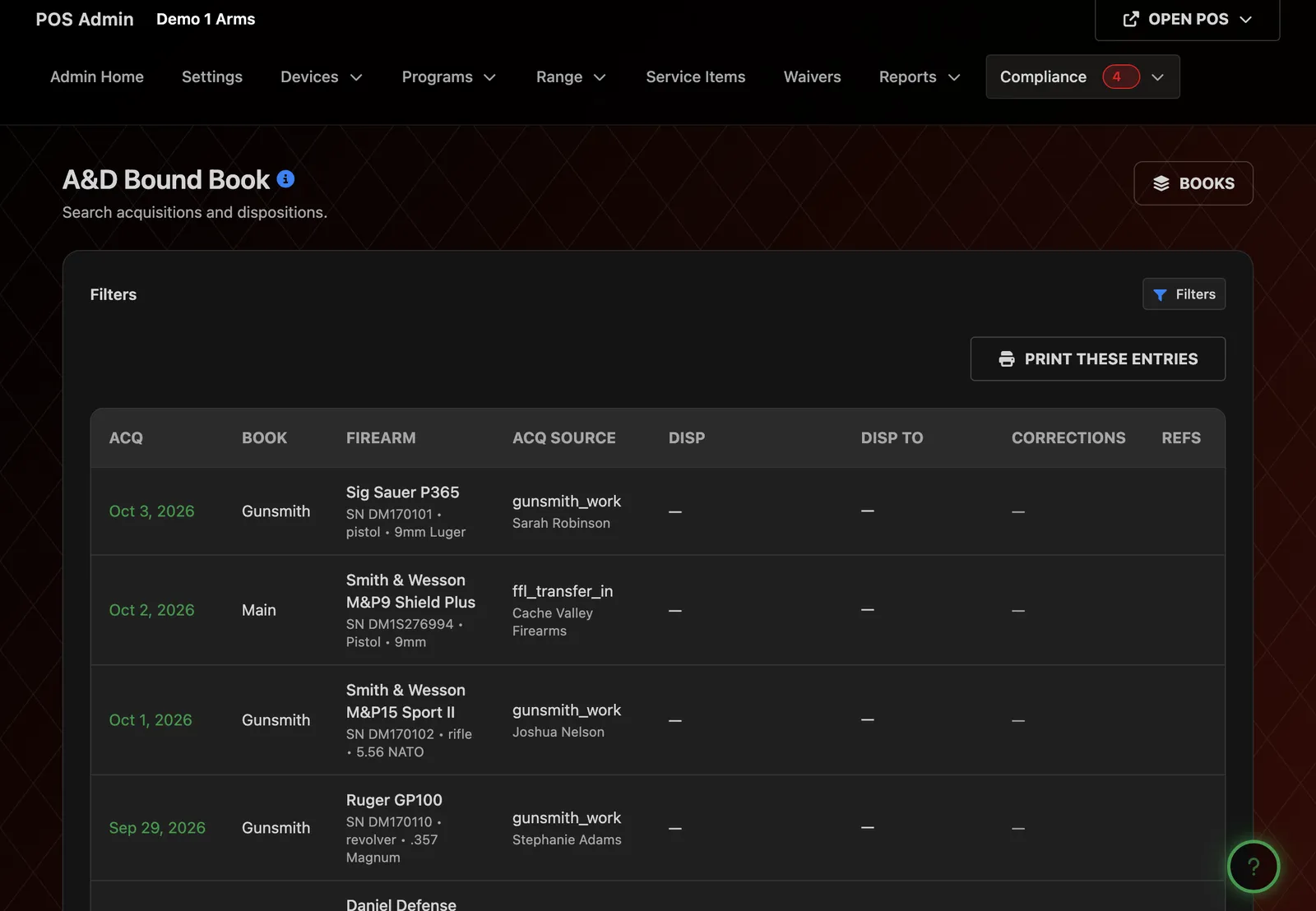This screenshot has width=1316, height=911.
Task: Click the REFS column header
Action: [x=1181, y=438]
